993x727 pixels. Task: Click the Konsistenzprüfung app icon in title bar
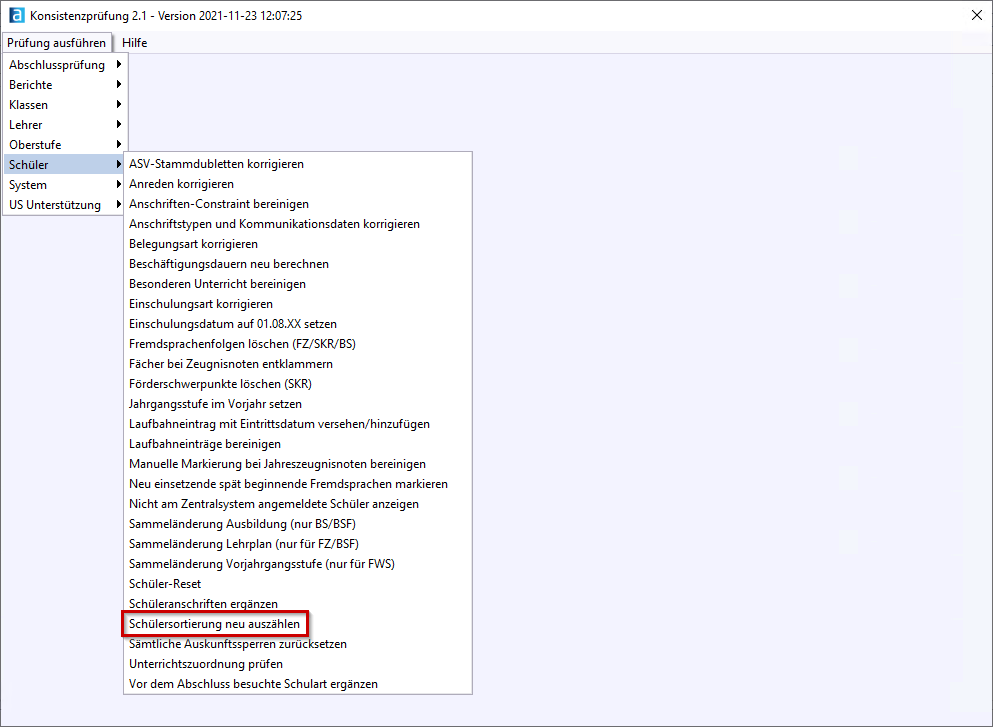pyautogui.click(x=16, y=15)
